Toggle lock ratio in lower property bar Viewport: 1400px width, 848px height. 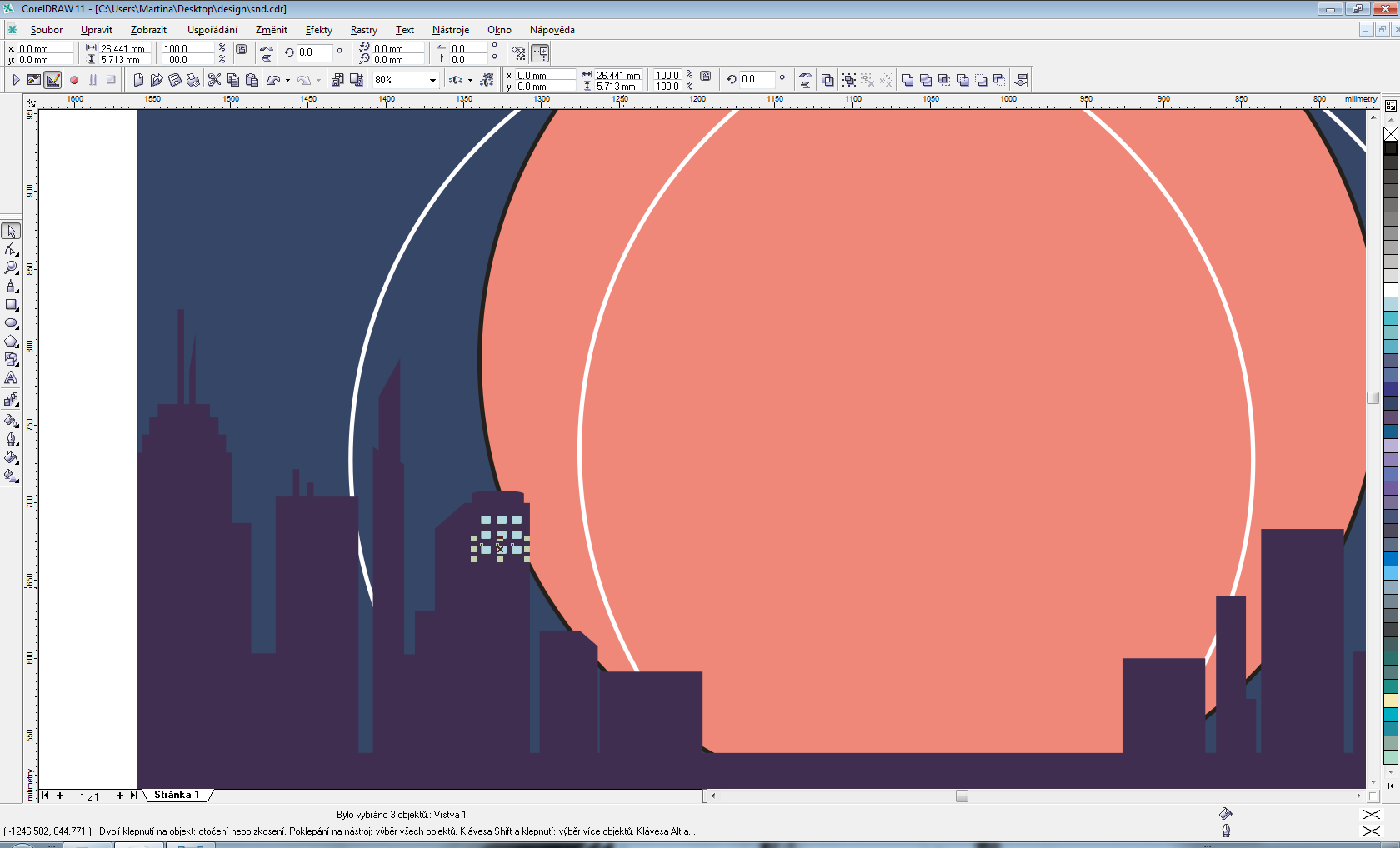click(705, 76)
